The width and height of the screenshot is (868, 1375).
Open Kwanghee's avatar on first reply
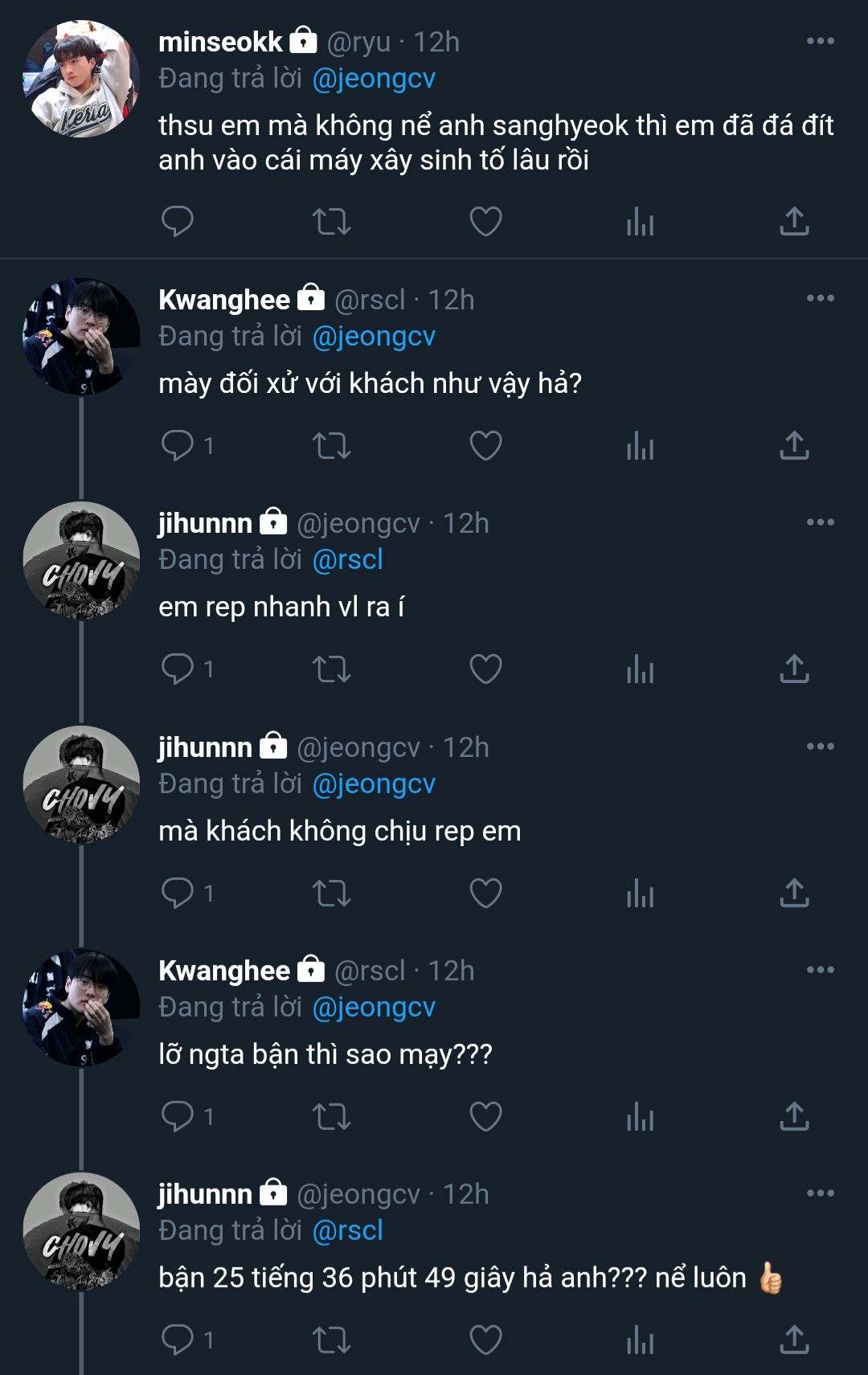pyautogui.click(x=80, y=337)
